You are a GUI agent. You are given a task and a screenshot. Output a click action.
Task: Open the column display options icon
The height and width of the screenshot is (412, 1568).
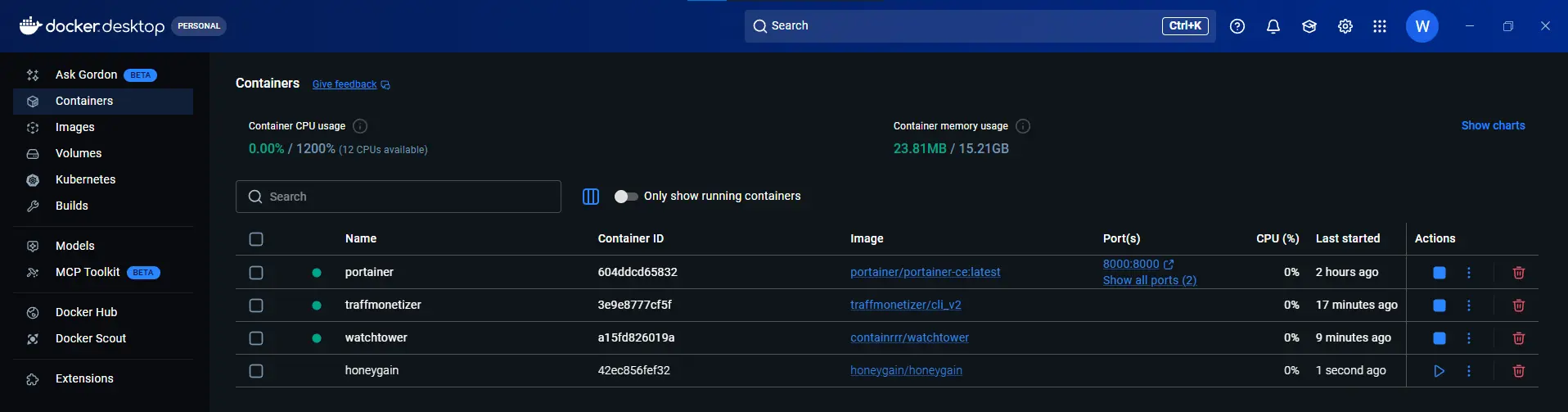pos(591,197)
